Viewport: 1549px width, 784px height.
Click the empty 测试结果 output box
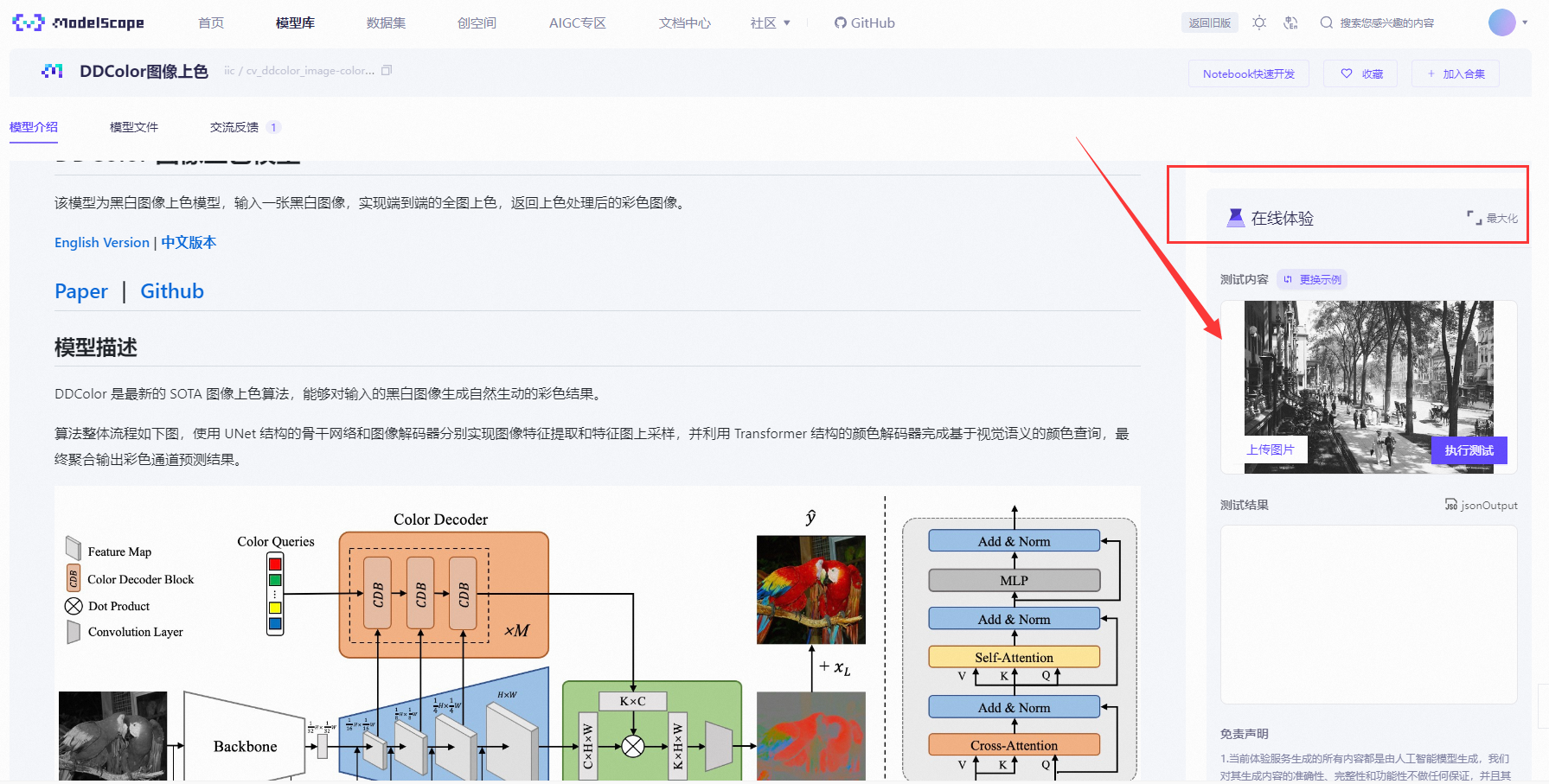click(1368, 615)
